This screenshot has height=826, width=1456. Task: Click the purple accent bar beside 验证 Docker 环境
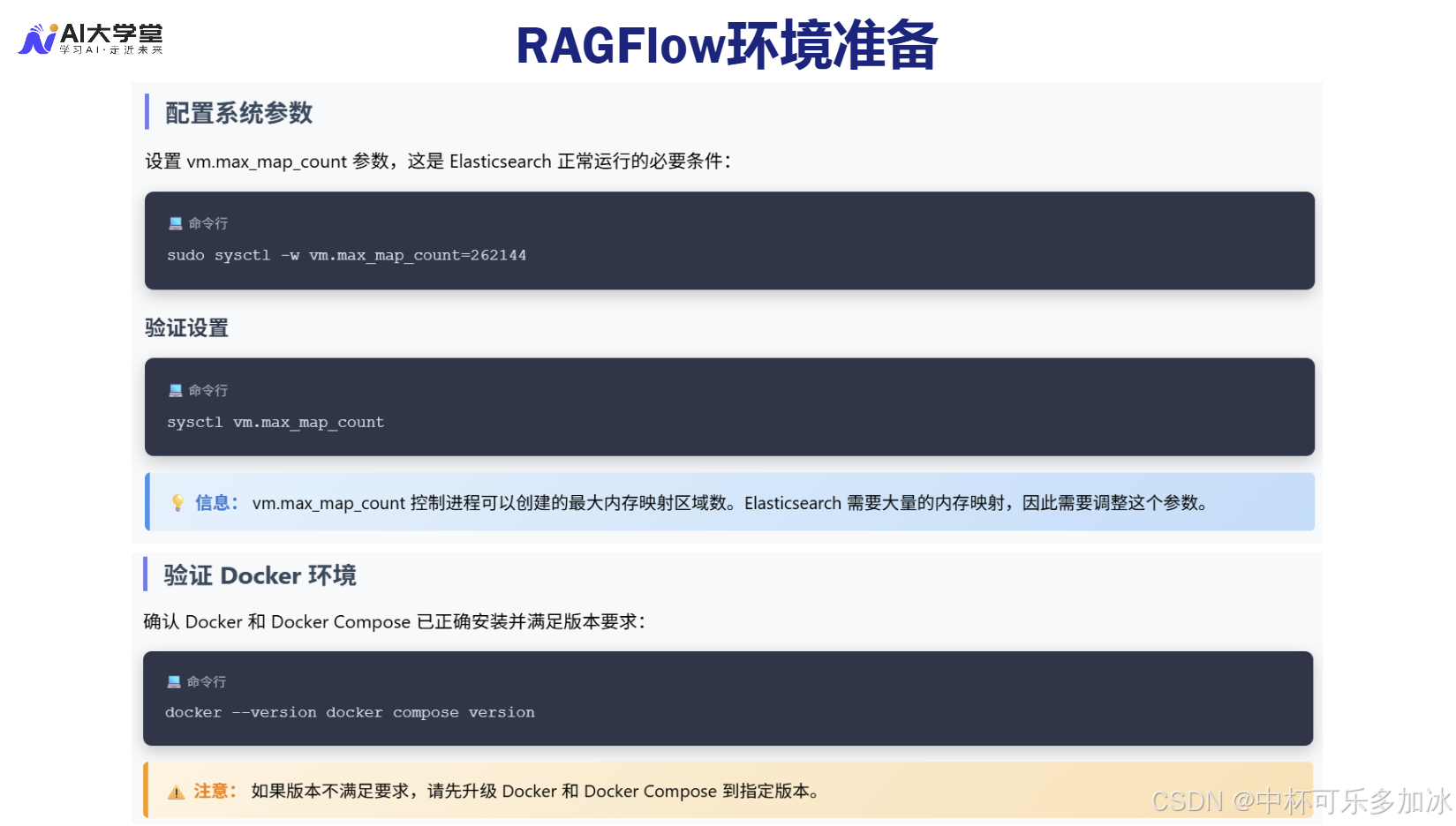148,574
